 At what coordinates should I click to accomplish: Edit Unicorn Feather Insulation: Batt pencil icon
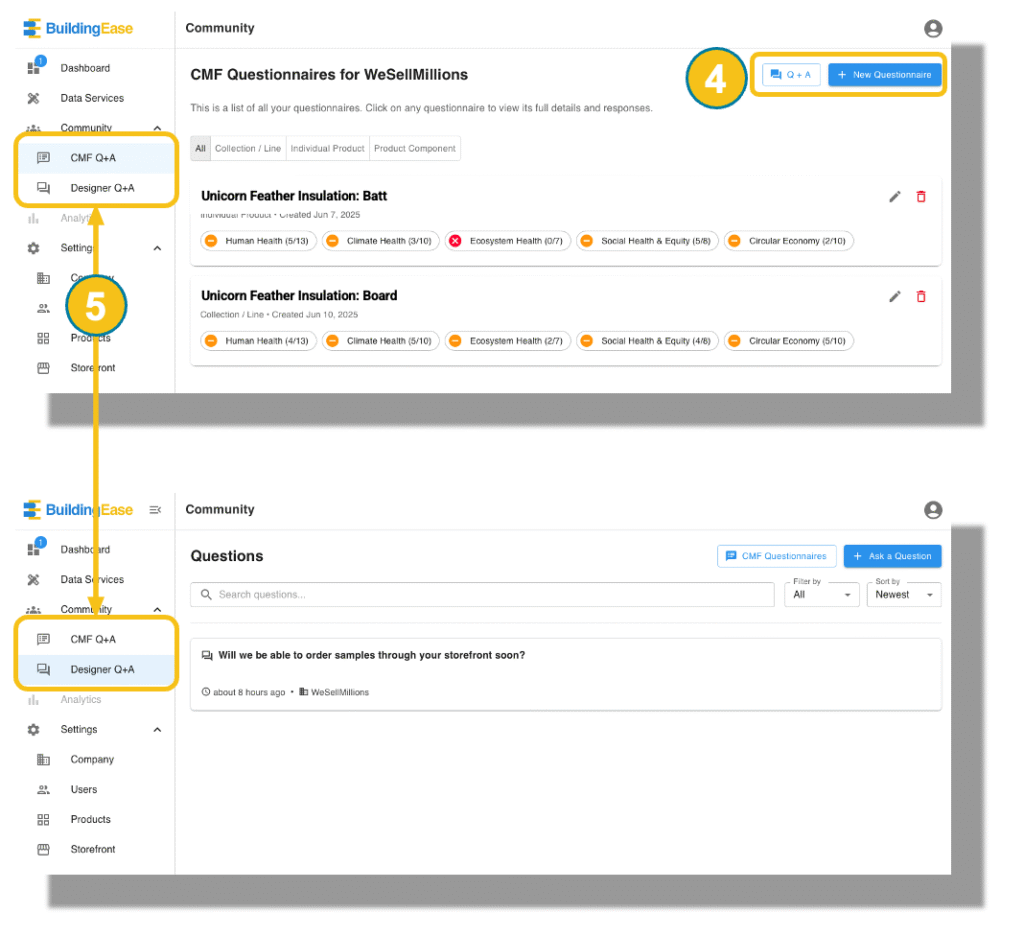click(895, 197)
